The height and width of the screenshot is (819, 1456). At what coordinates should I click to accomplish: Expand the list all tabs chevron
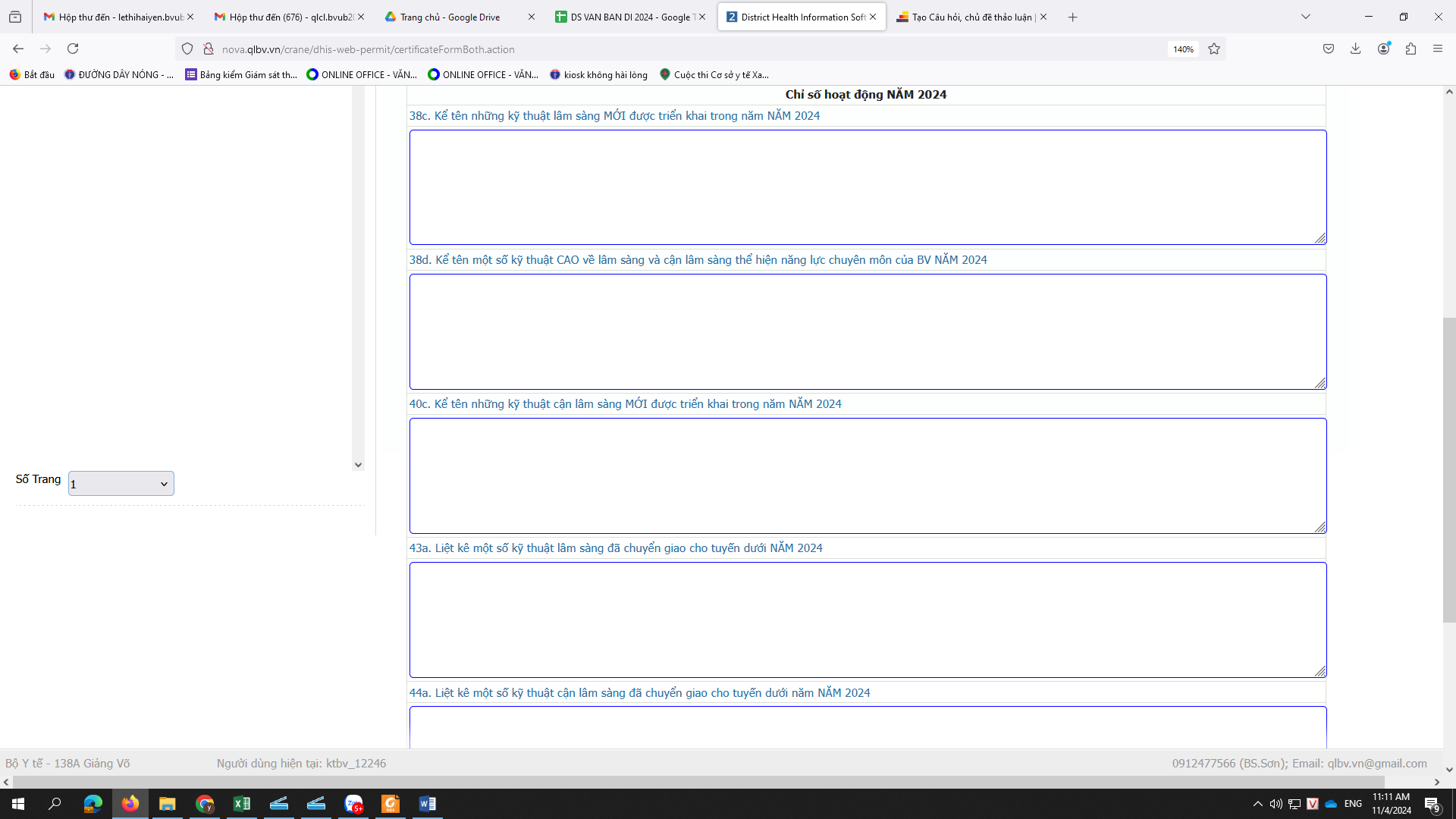click(1306, 17)
